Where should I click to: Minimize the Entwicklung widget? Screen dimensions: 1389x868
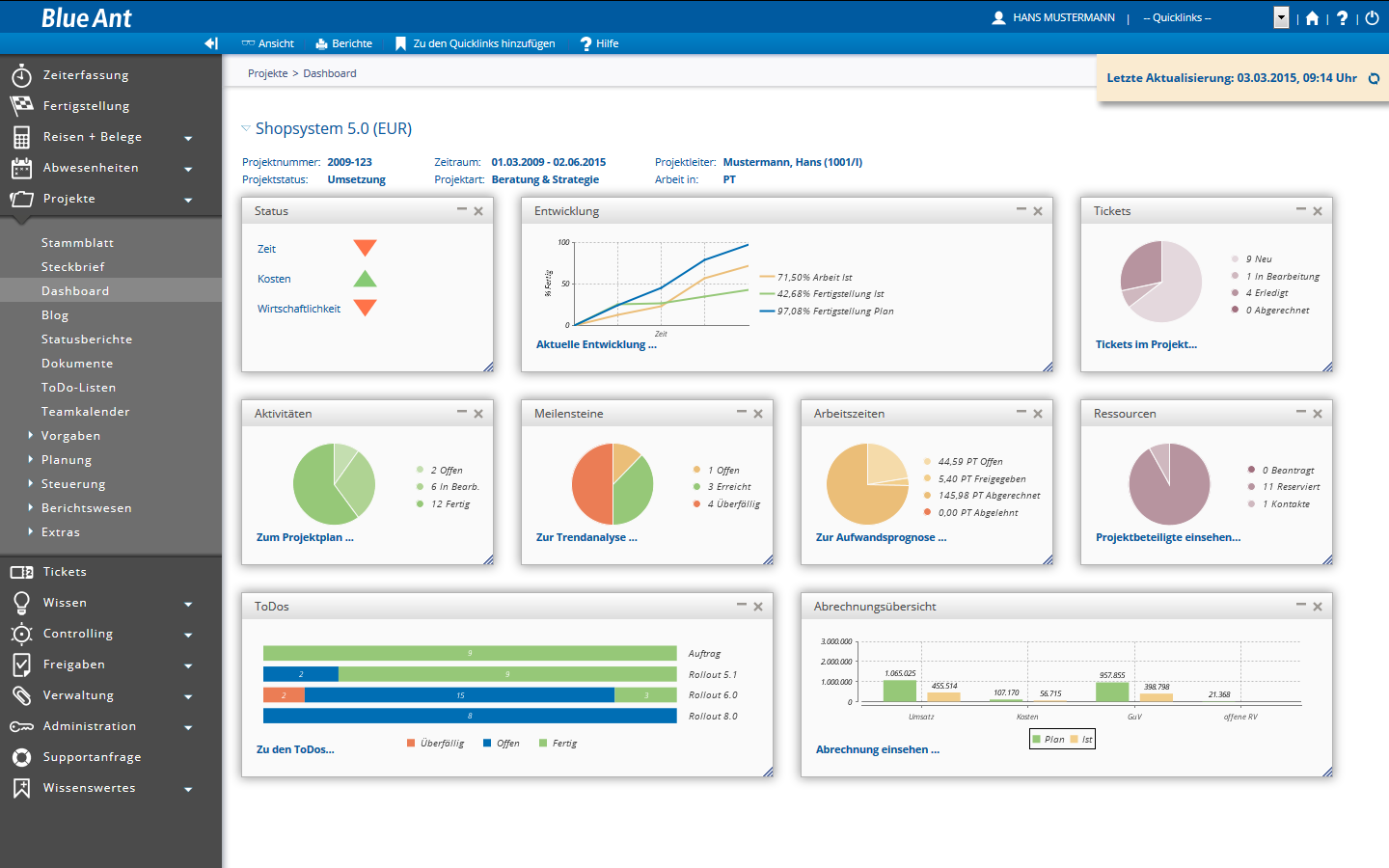tap(1021, 210)
